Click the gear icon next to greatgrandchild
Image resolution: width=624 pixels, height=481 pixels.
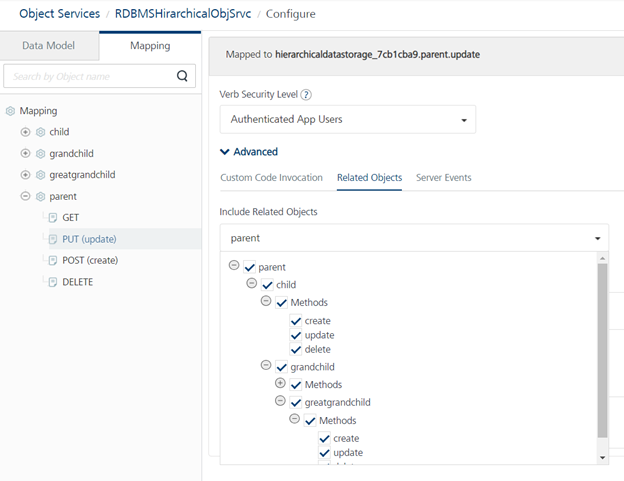[x=40, y=175]
